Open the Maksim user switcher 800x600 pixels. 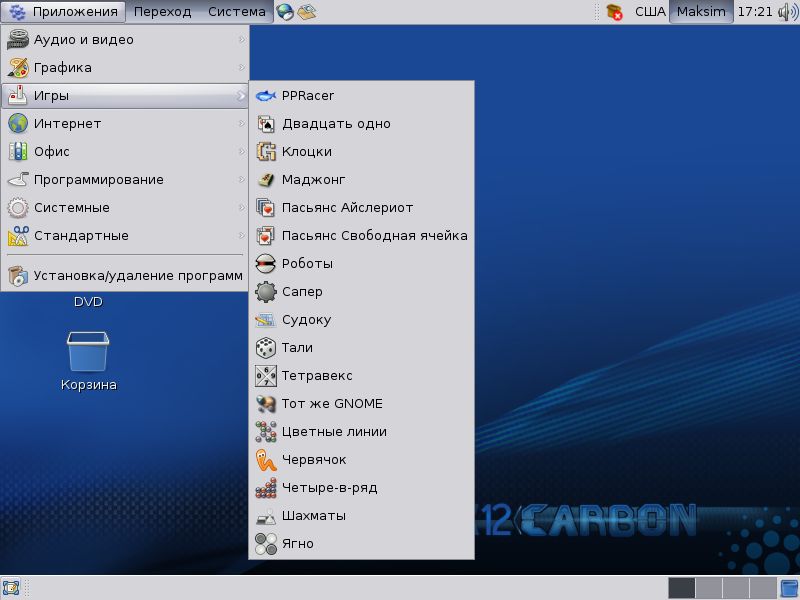pos(701,11)
